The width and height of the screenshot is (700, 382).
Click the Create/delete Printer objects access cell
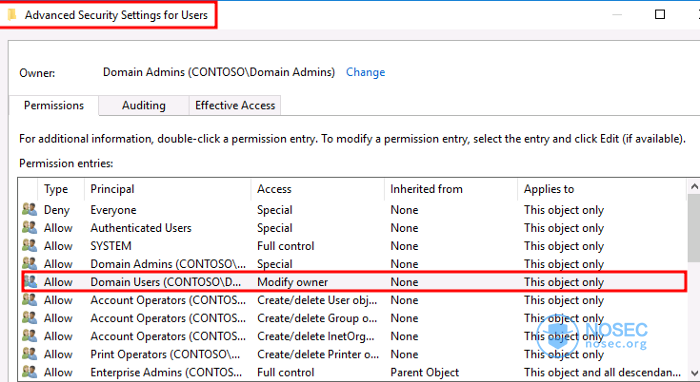(318, 354)
